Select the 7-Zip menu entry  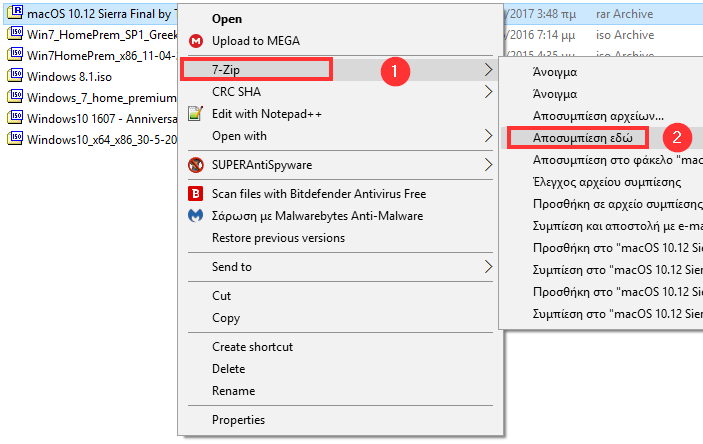(226, 70)
